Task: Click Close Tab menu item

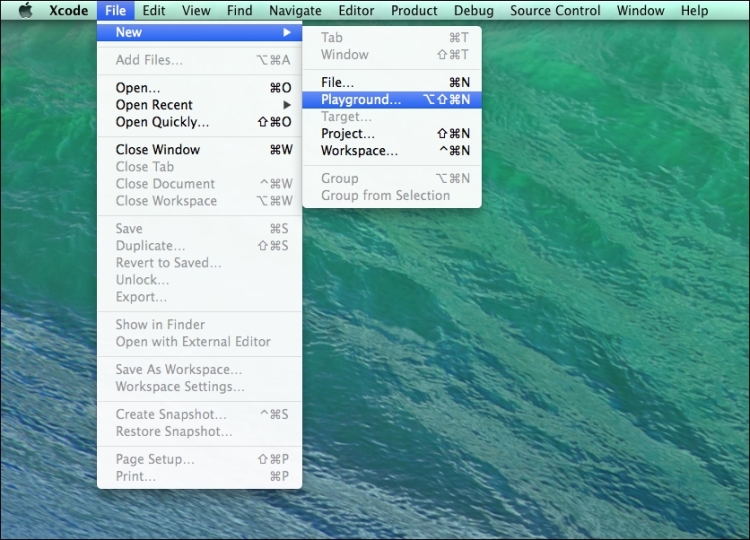Action: pos(199,167)
